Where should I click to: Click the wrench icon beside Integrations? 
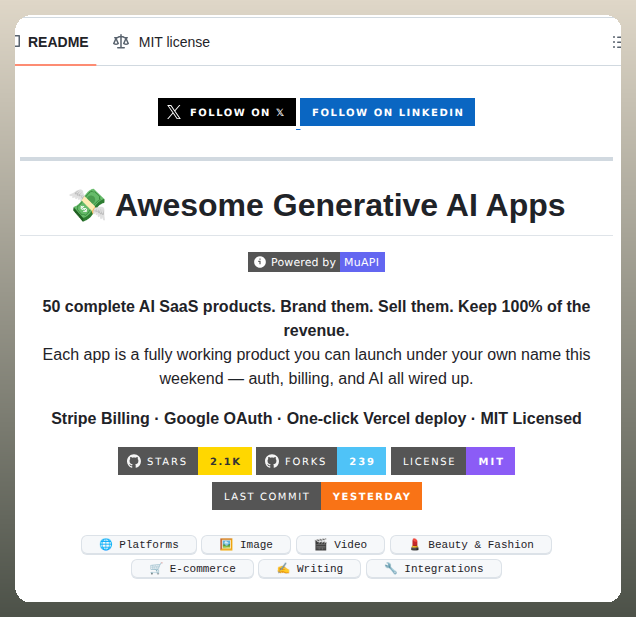coord(391,568)
